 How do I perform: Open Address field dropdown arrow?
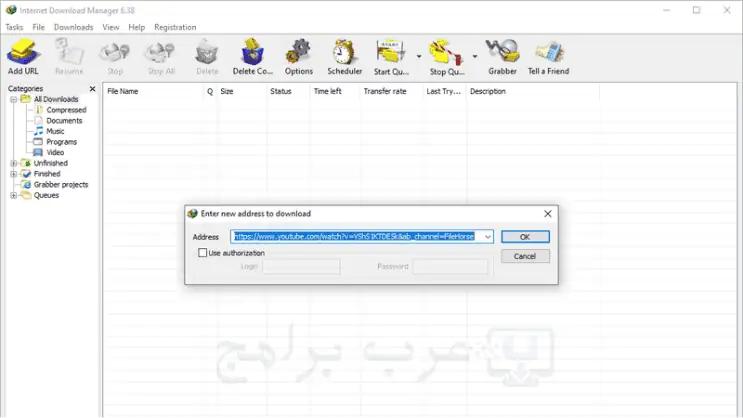[x=488, y=236]
